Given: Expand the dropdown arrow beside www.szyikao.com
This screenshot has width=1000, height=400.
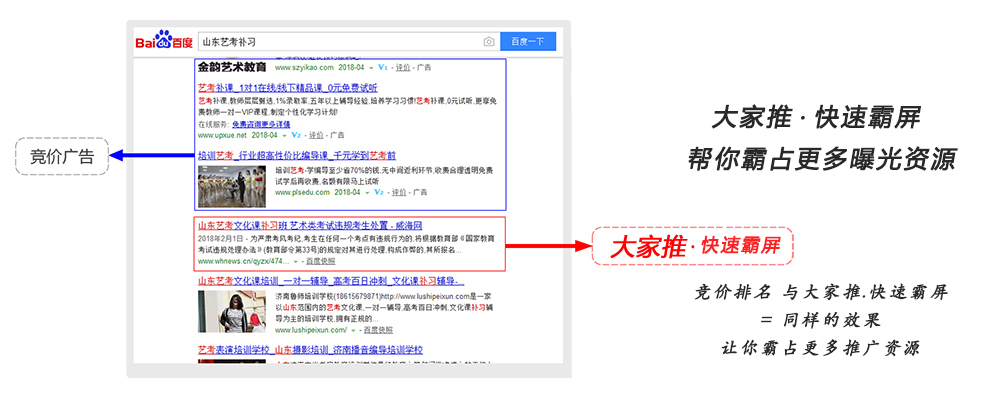Looking at the screenshot, I should click(372, 68).
